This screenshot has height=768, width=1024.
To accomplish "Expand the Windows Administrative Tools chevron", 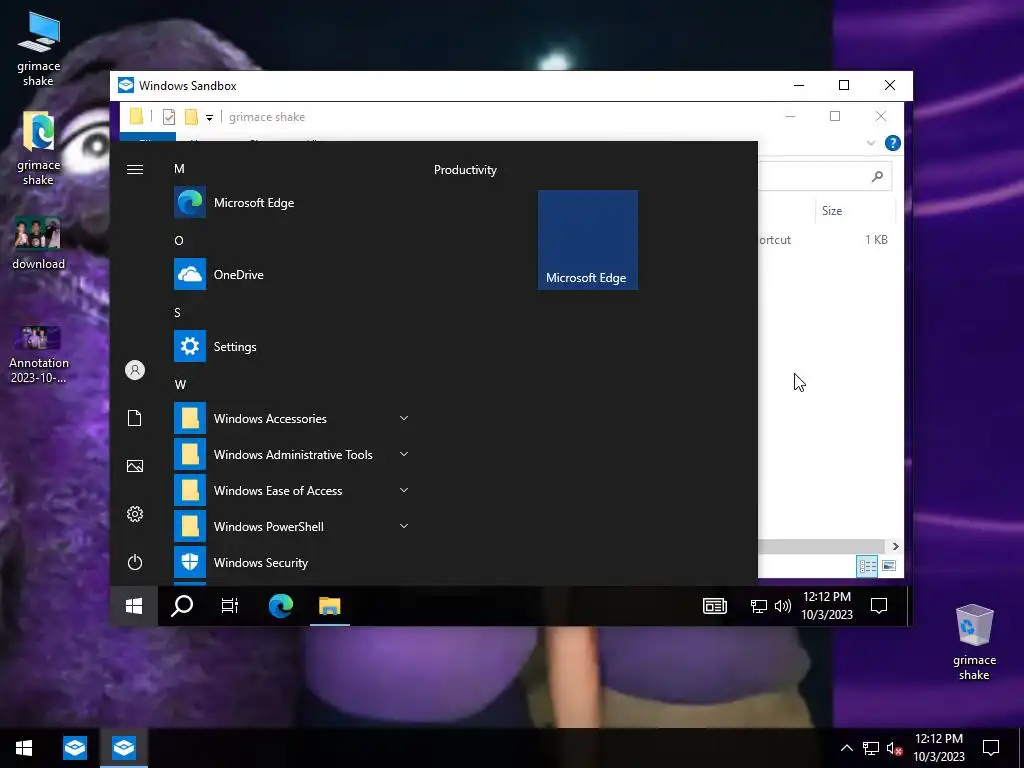I will pos(404,454).
